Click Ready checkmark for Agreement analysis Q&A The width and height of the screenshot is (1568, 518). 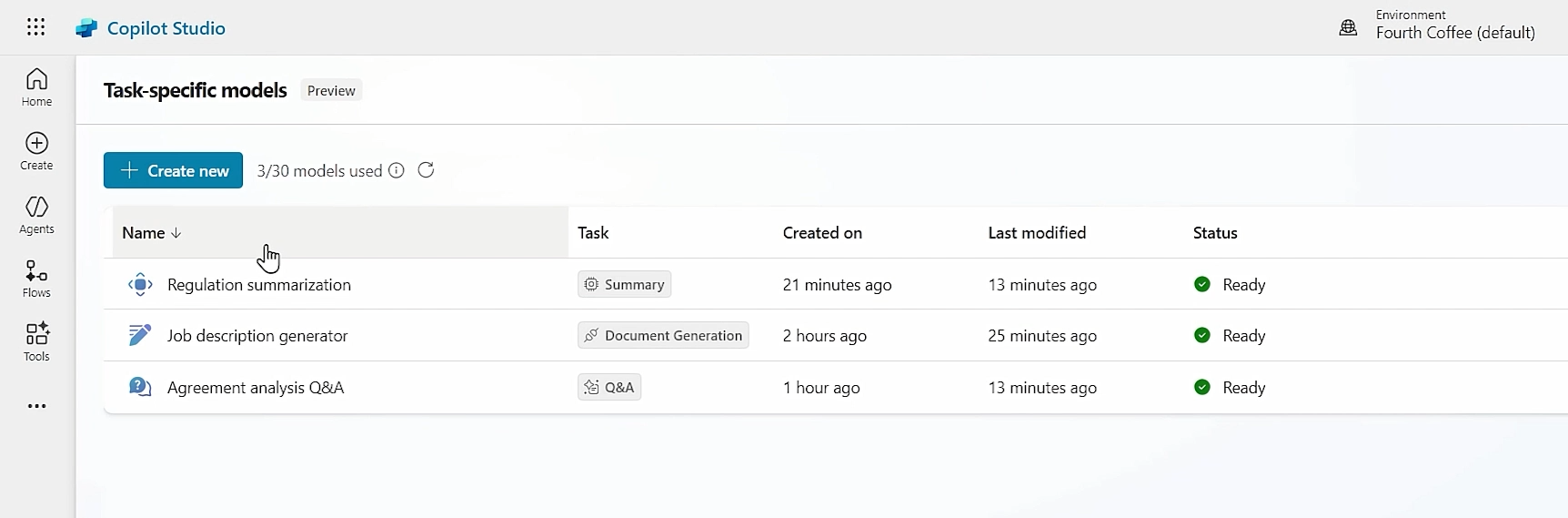pyautogui.click(x=1202, y=387)
